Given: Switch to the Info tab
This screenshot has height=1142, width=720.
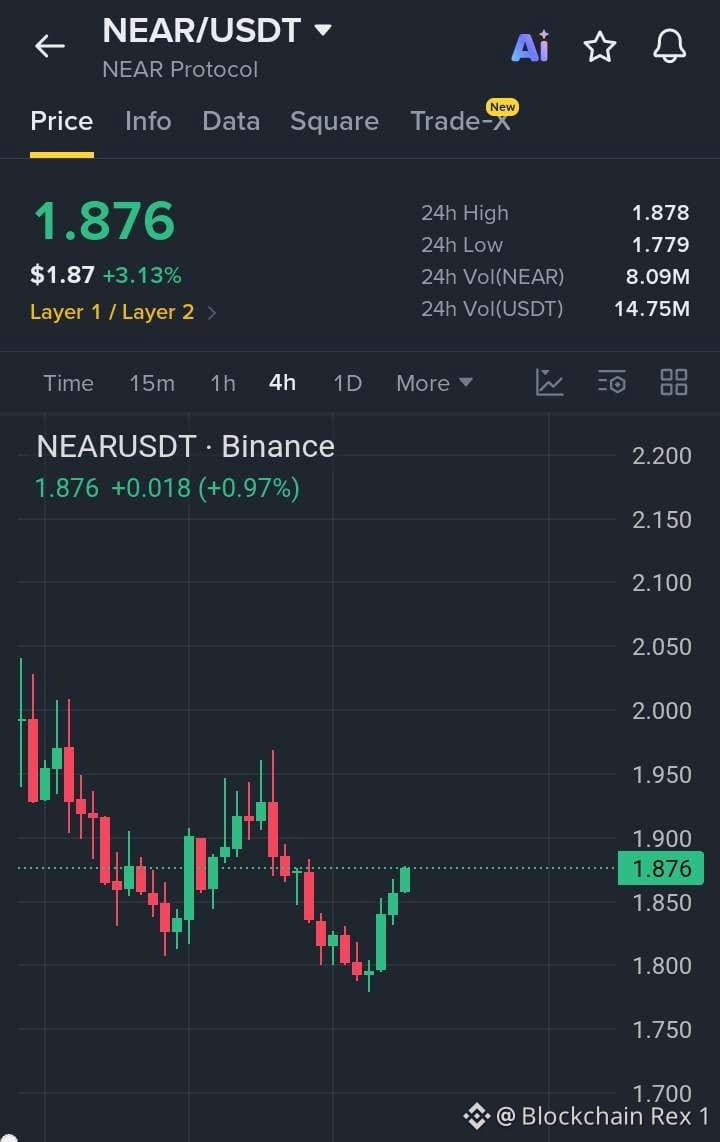Looking at the screenshot, I should click(149, 121).
